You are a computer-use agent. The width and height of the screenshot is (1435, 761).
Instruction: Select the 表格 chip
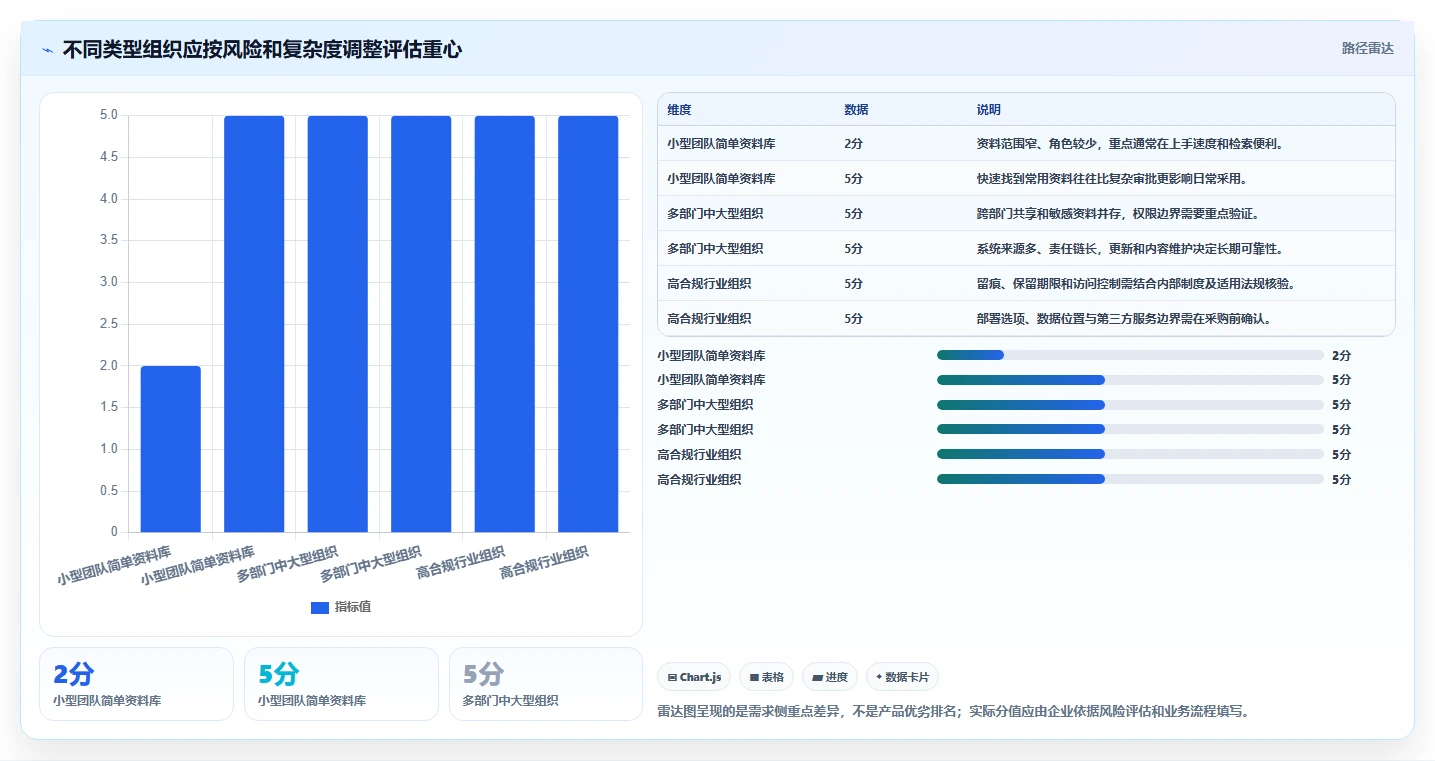pos(766,677)
